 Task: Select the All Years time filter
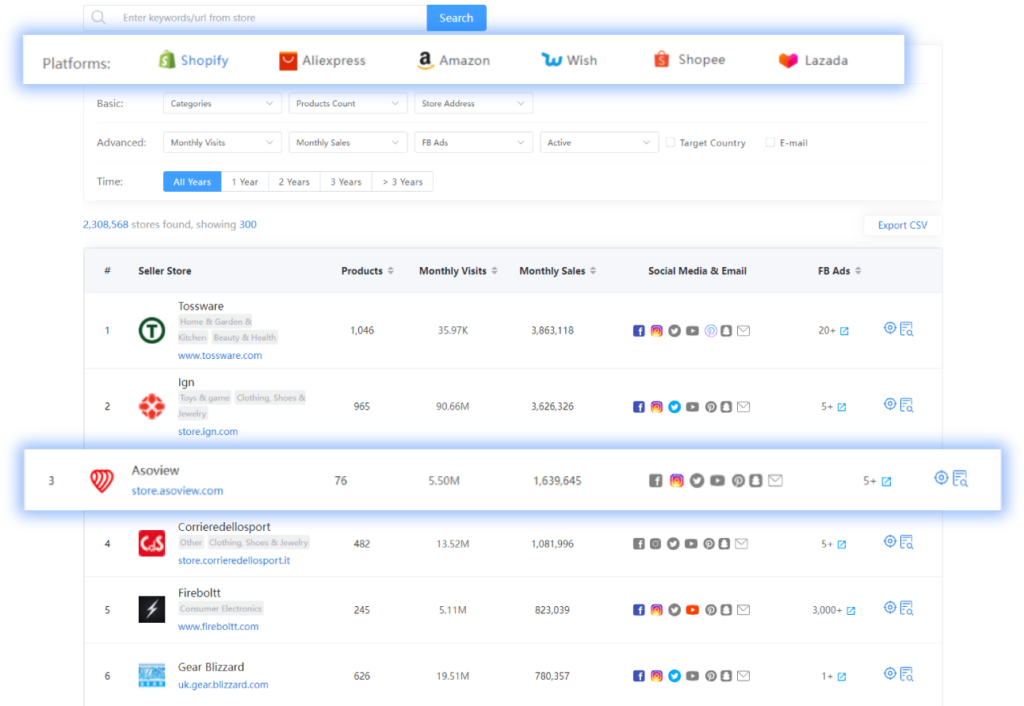pyautogui.click(x=192, y=182)
